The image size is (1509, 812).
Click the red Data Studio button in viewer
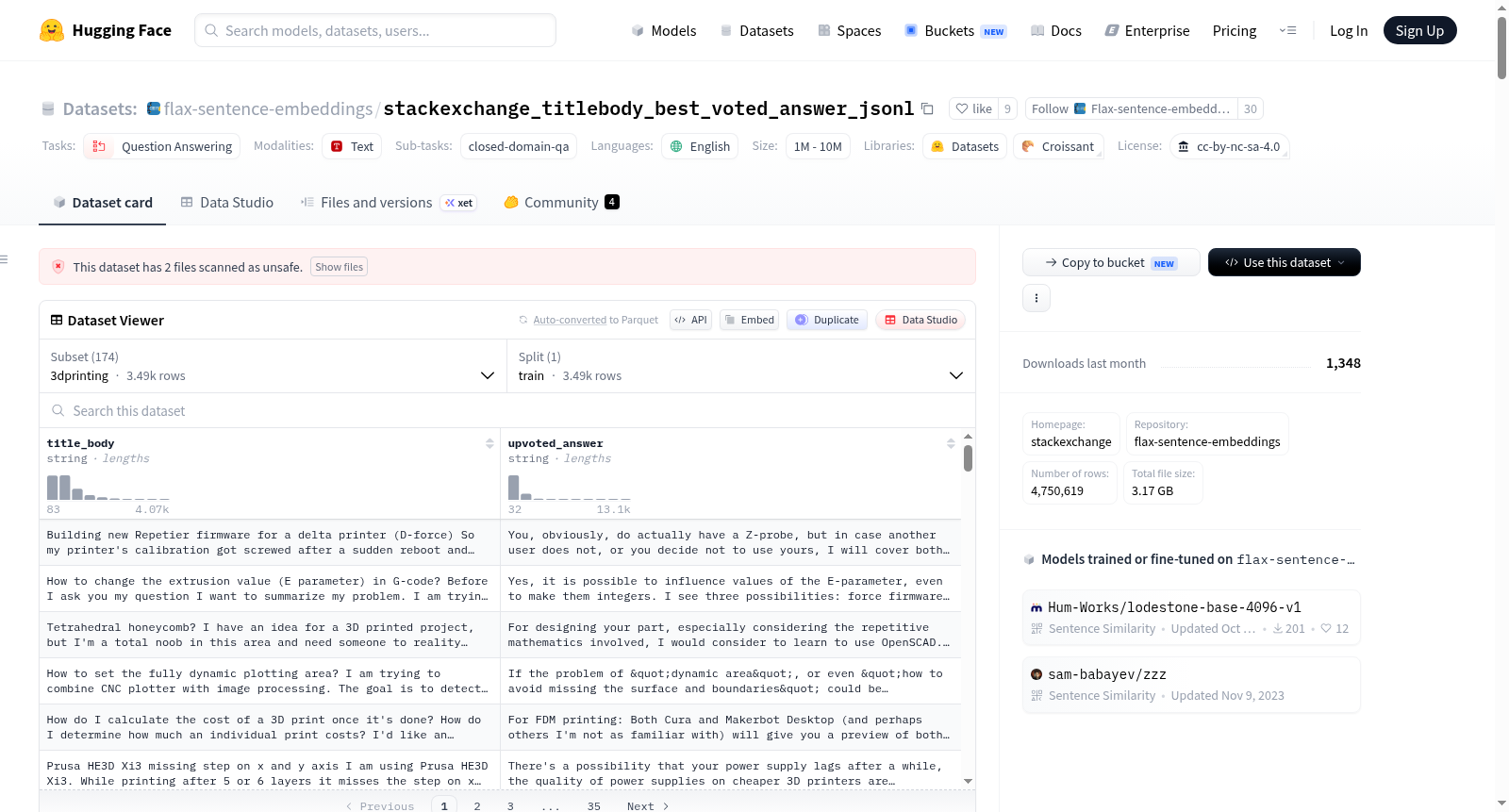(x=920, y=321)
